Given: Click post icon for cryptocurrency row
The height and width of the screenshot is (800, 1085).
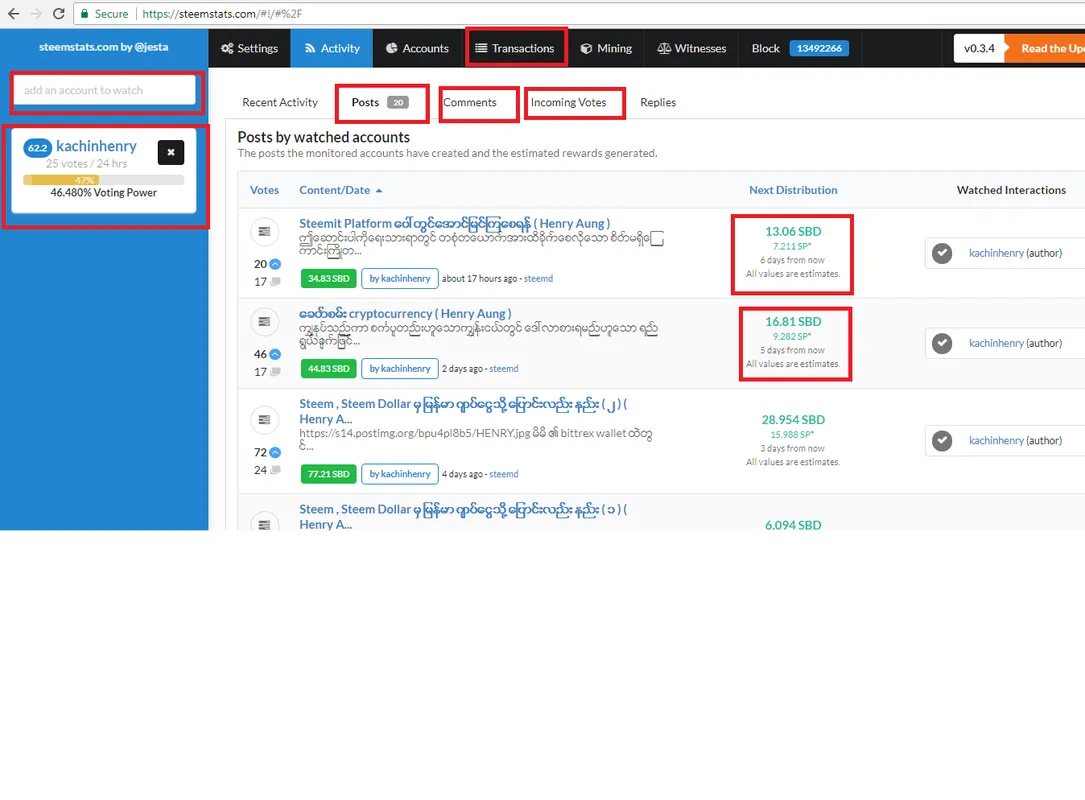Looking at the screenshot, I should coord(264,322).
